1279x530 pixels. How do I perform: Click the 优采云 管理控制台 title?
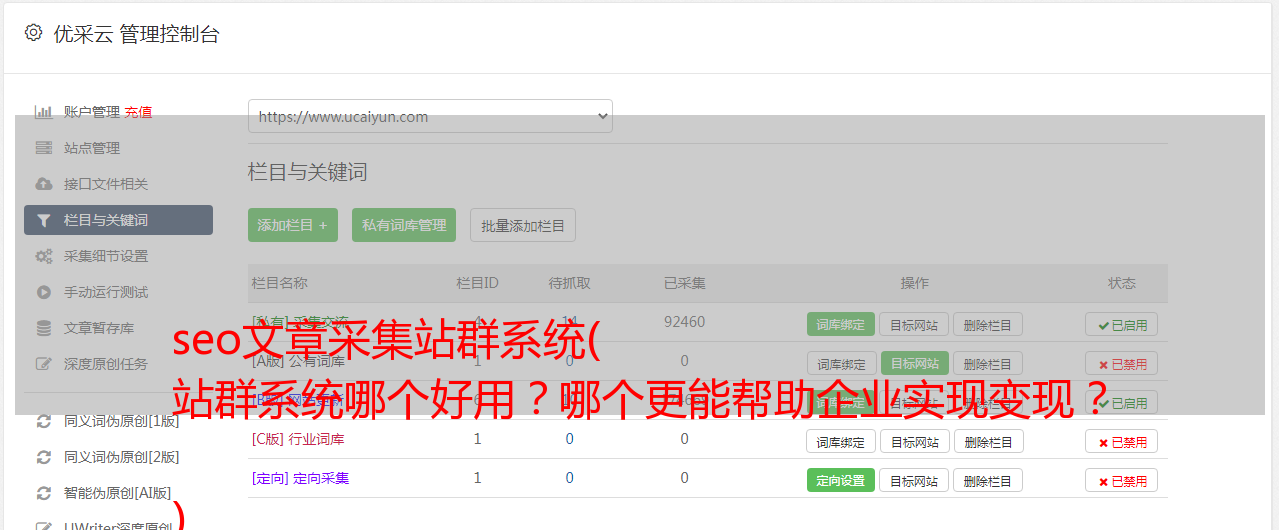coord(136,34)
